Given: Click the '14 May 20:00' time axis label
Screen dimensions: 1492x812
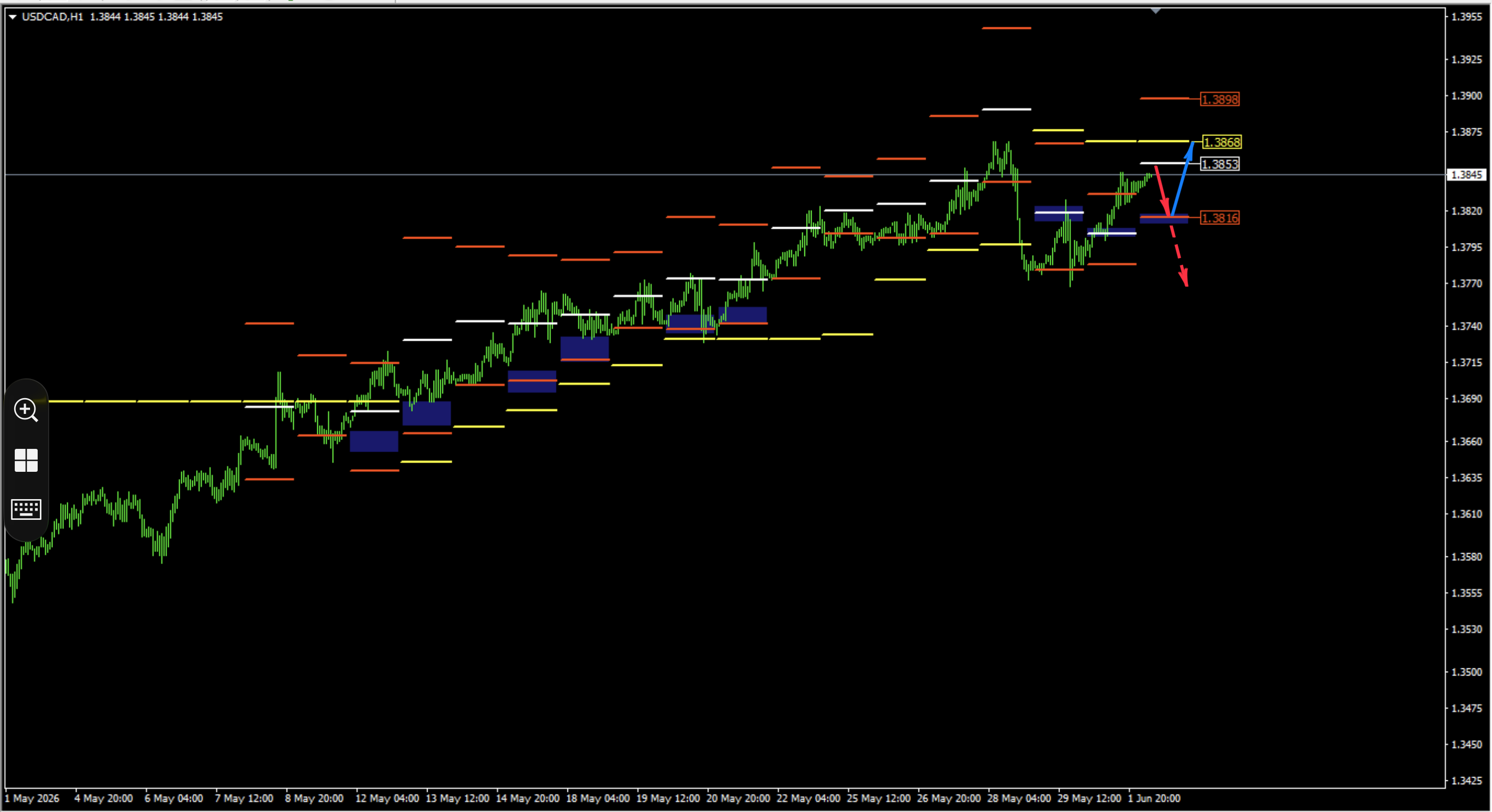Looking at the screenshot, I should point(528,799).
